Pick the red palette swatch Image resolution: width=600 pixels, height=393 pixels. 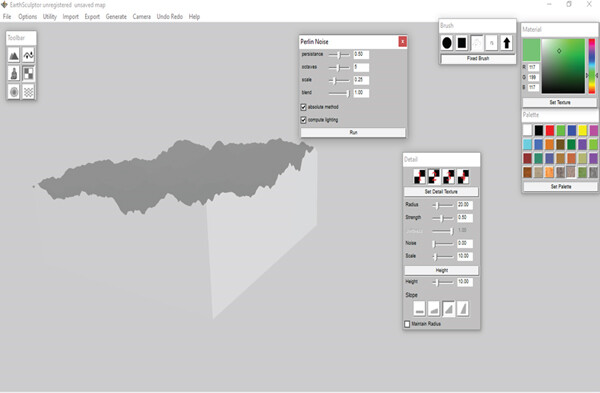point(550,130)
